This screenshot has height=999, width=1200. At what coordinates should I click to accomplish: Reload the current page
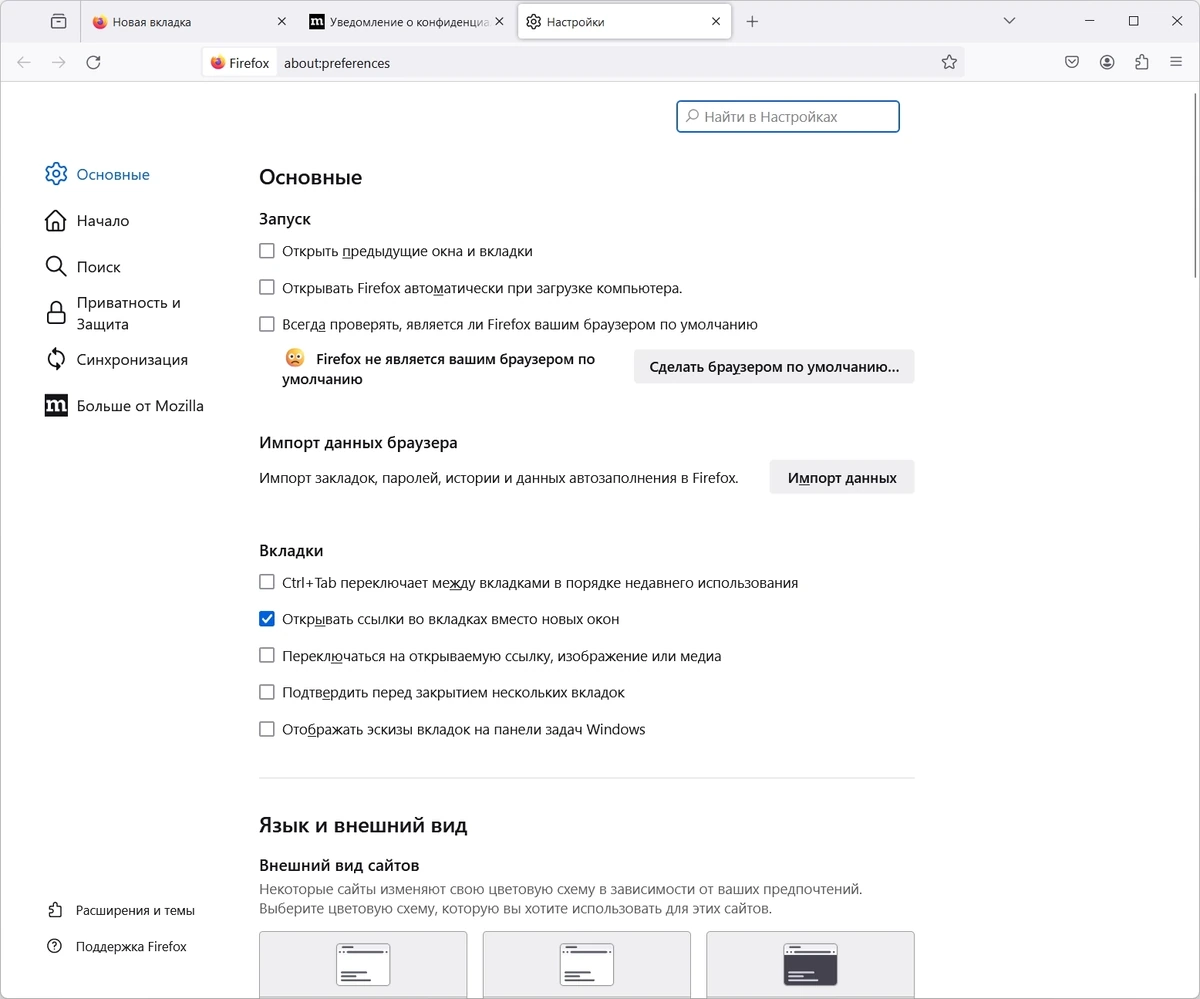click(x=93, y=62)
